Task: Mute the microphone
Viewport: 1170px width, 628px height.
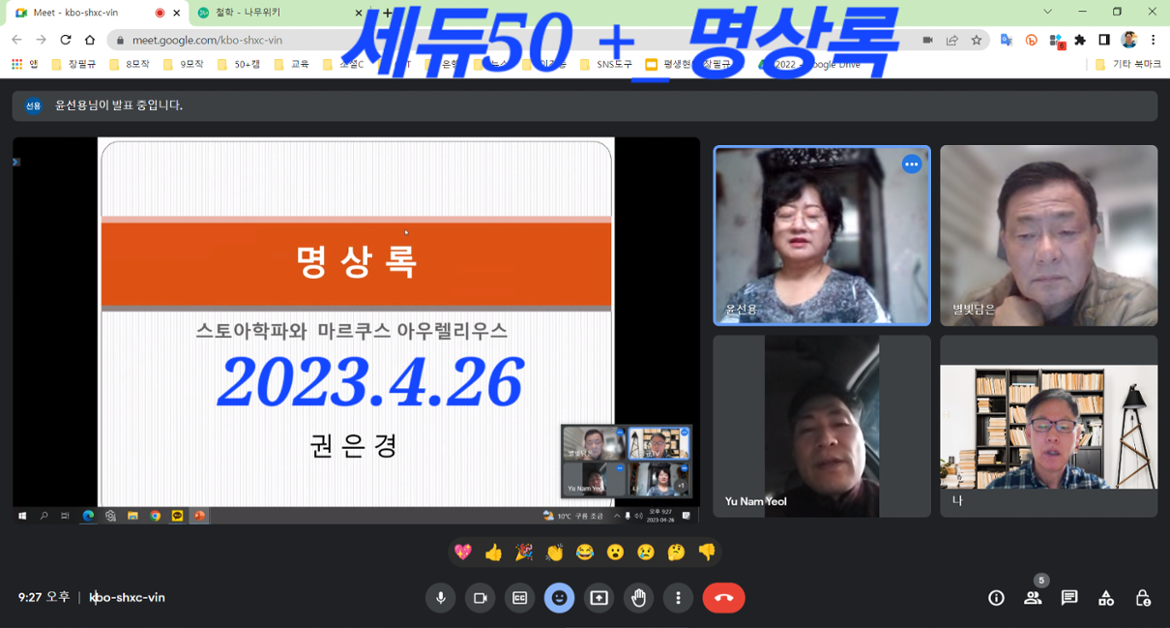Action: coord(440,597)
